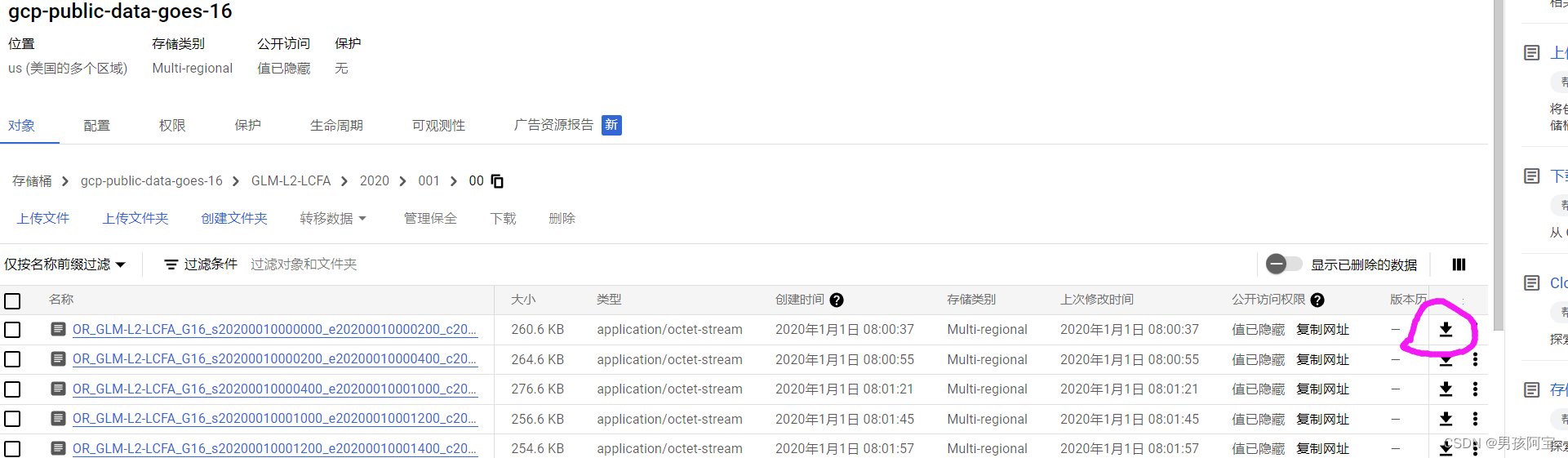Open more actions for 264.6 KB file
Screen dimensions: 1568x458
(1475, 359)
